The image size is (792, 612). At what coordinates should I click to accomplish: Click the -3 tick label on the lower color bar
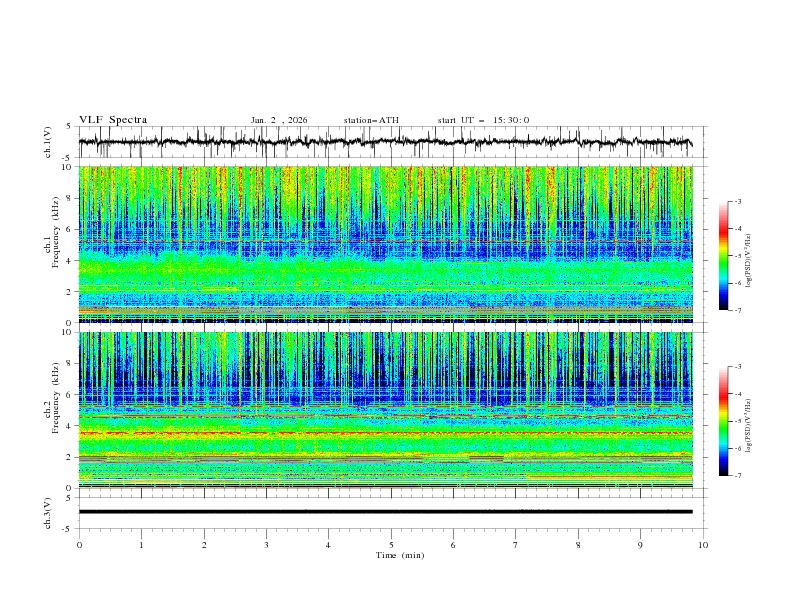click(737, 368)
